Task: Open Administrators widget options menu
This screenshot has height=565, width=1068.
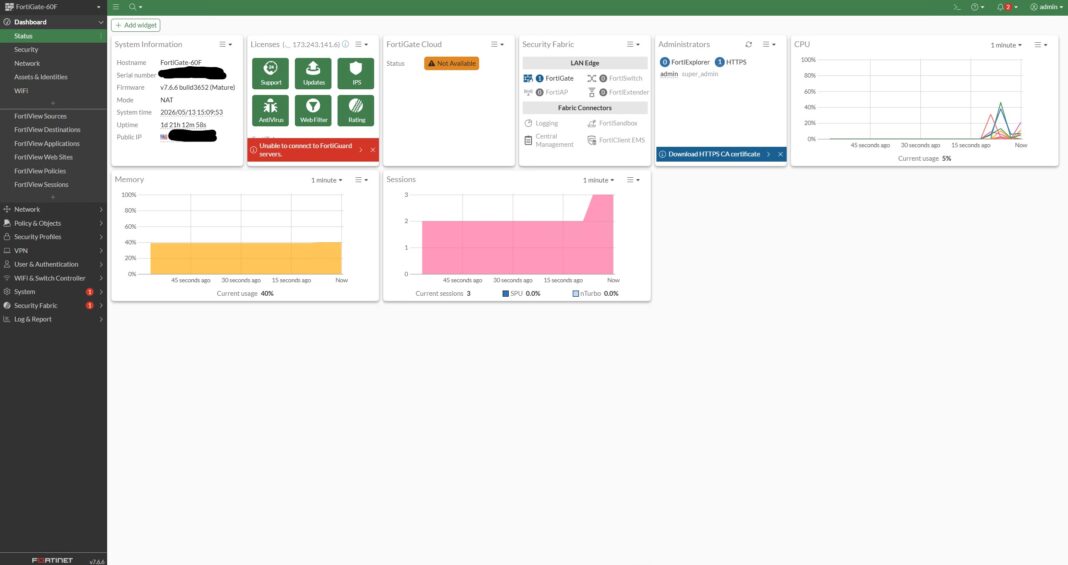Action: [769, 44]
